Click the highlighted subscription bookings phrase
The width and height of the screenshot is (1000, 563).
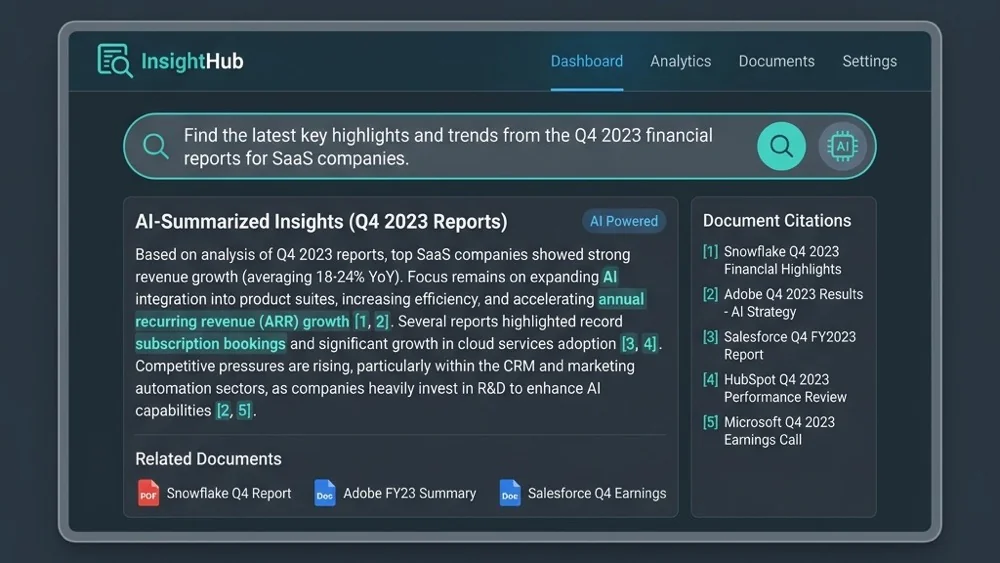point(210,344)
